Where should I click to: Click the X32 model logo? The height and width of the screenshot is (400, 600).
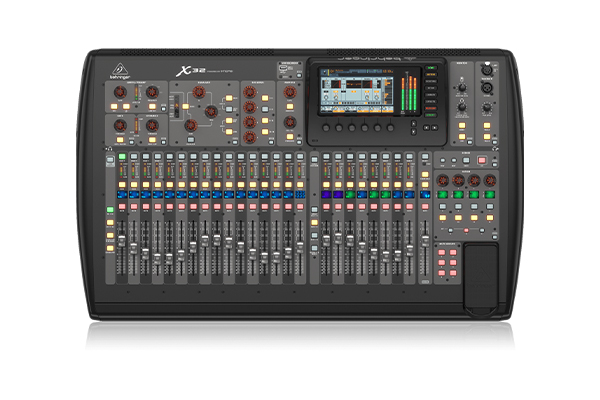pyautogui.click(x=191, y=71)
